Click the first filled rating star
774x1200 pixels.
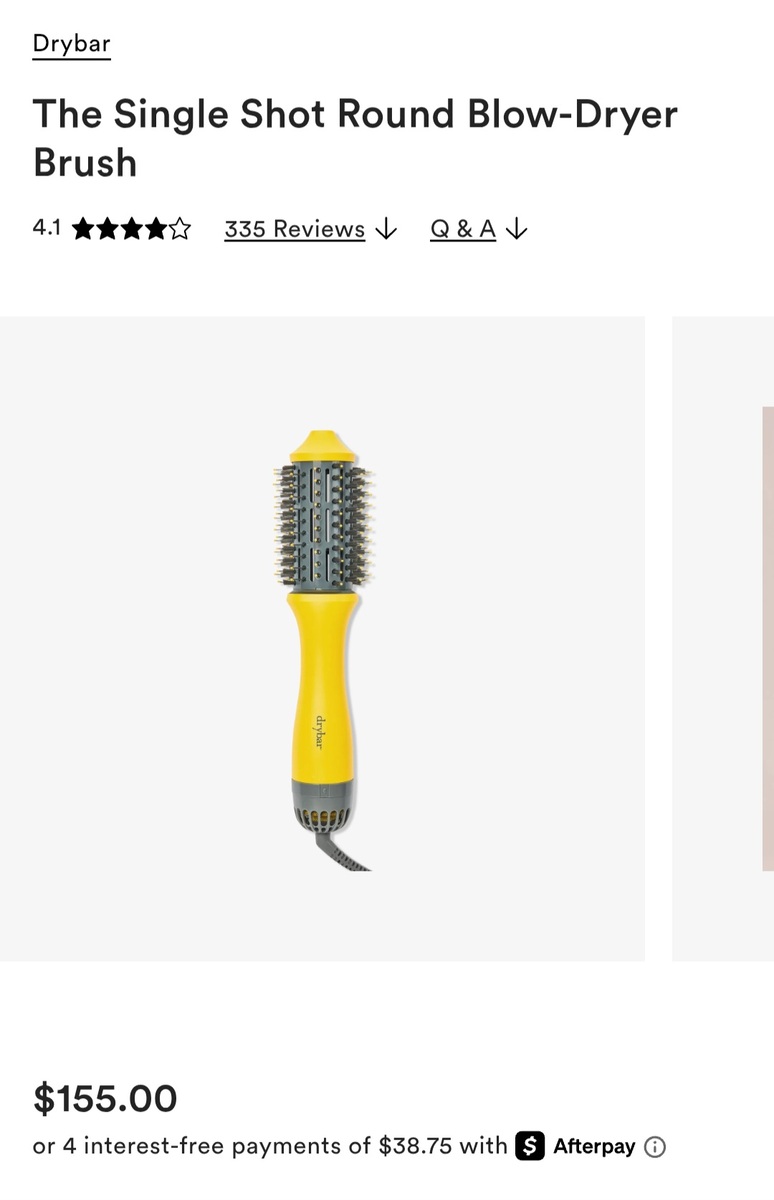pos(83,229)
